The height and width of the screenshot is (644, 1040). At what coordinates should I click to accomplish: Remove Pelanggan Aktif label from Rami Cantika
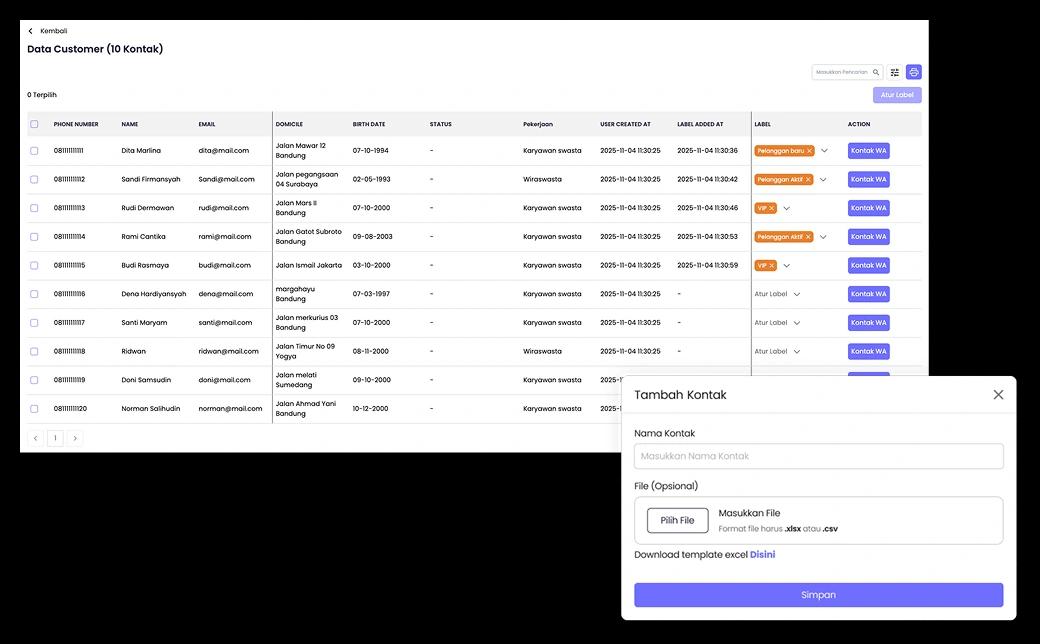809,237
